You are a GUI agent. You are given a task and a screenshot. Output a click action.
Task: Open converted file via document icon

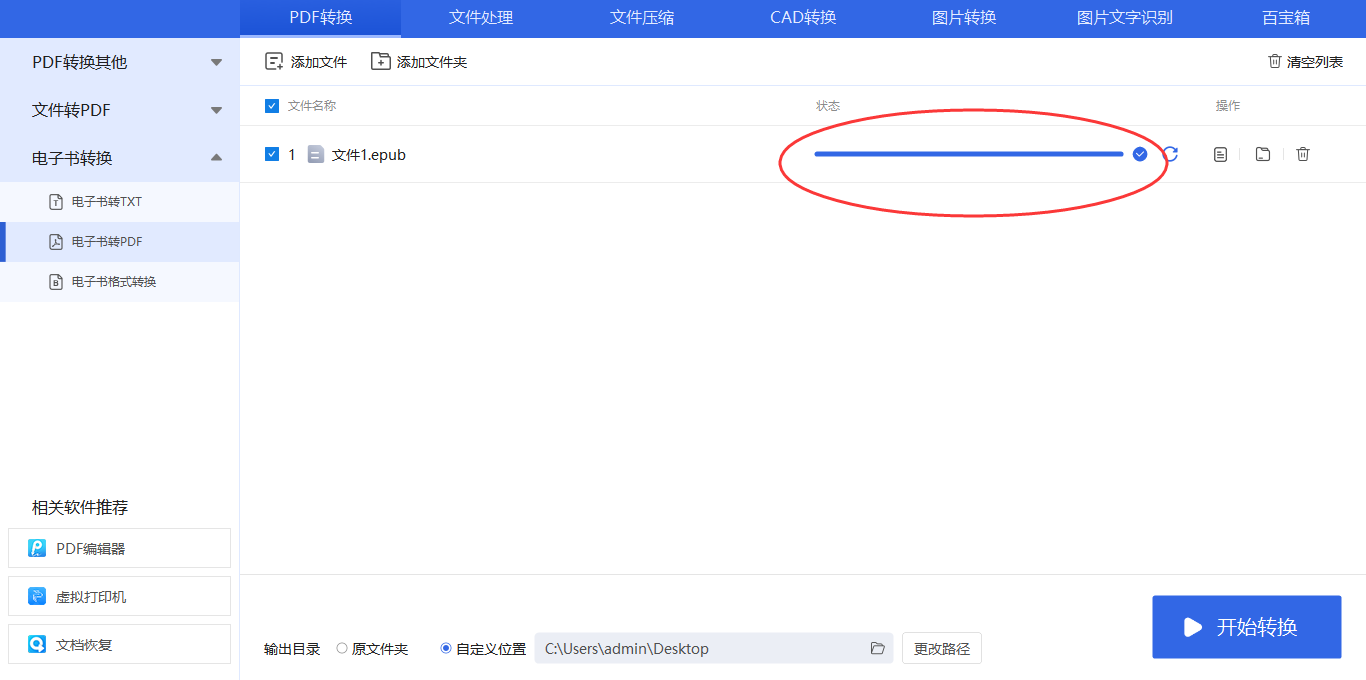1220,154
